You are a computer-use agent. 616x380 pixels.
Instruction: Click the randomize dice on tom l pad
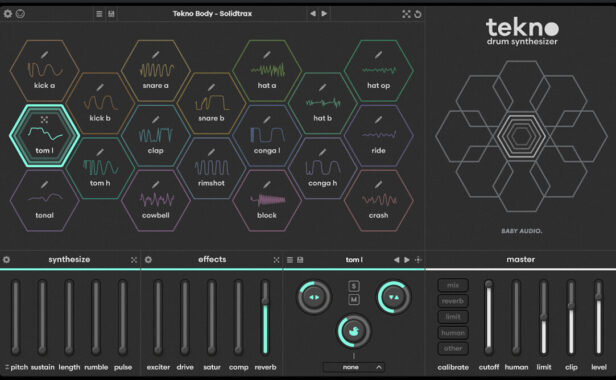point(44,119)
